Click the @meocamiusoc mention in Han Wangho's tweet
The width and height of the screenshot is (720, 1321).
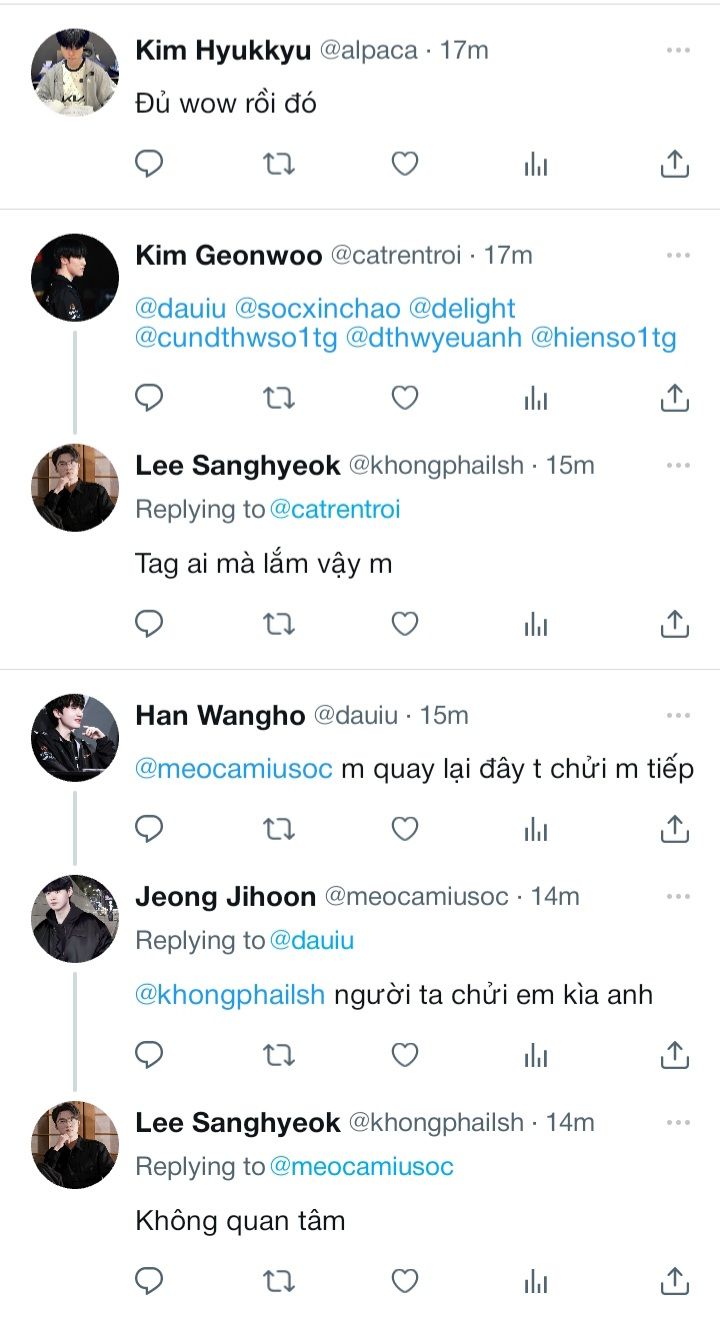click(234, 770)
